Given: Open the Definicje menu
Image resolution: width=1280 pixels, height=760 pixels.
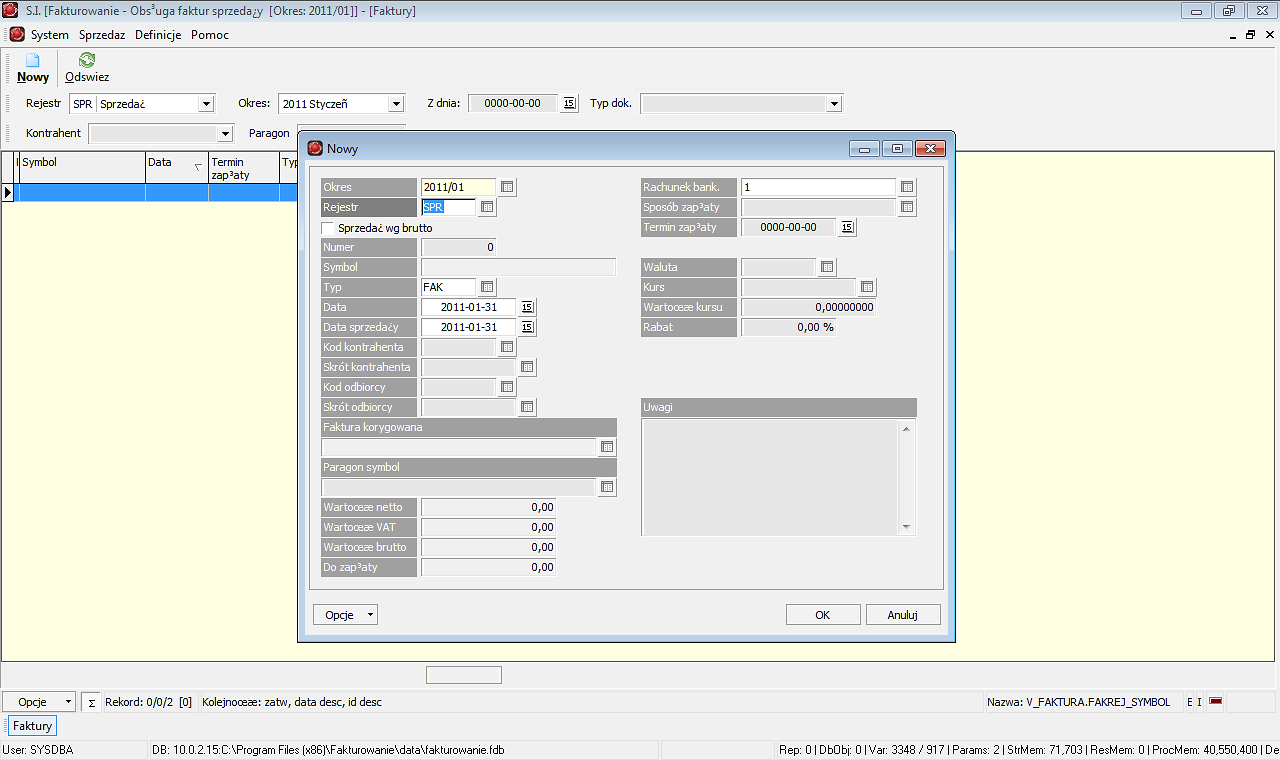Looking at the screenshot, I should 158,35.
